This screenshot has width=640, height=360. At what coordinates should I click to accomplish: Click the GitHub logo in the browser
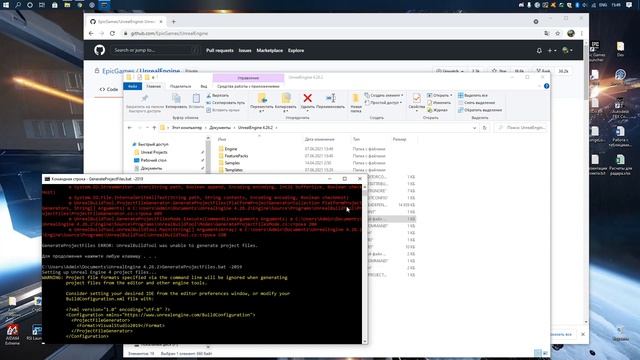click(100, 50)
